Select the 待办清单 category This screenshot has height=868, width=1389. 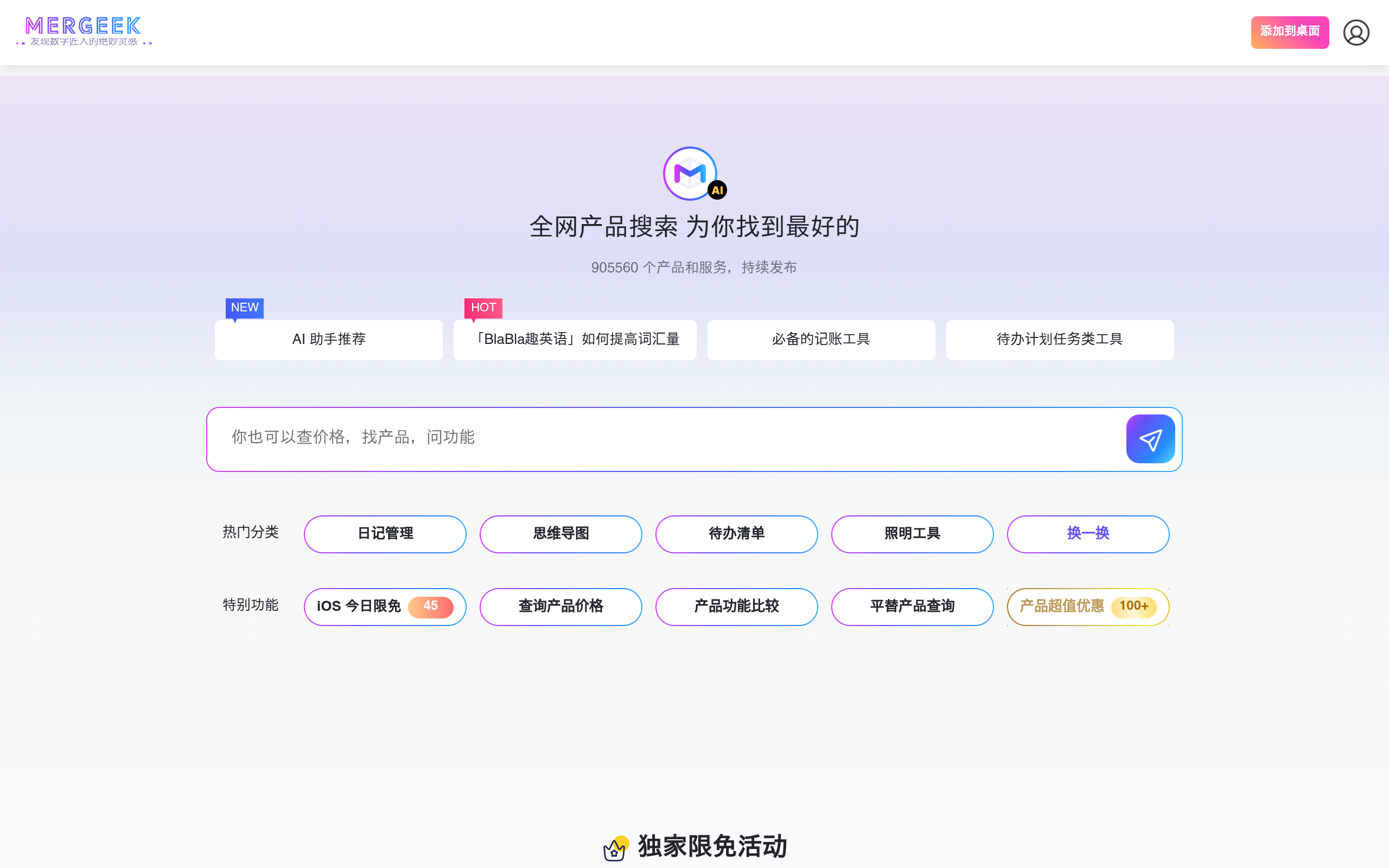pyautogui.click(x=736, y=534)
